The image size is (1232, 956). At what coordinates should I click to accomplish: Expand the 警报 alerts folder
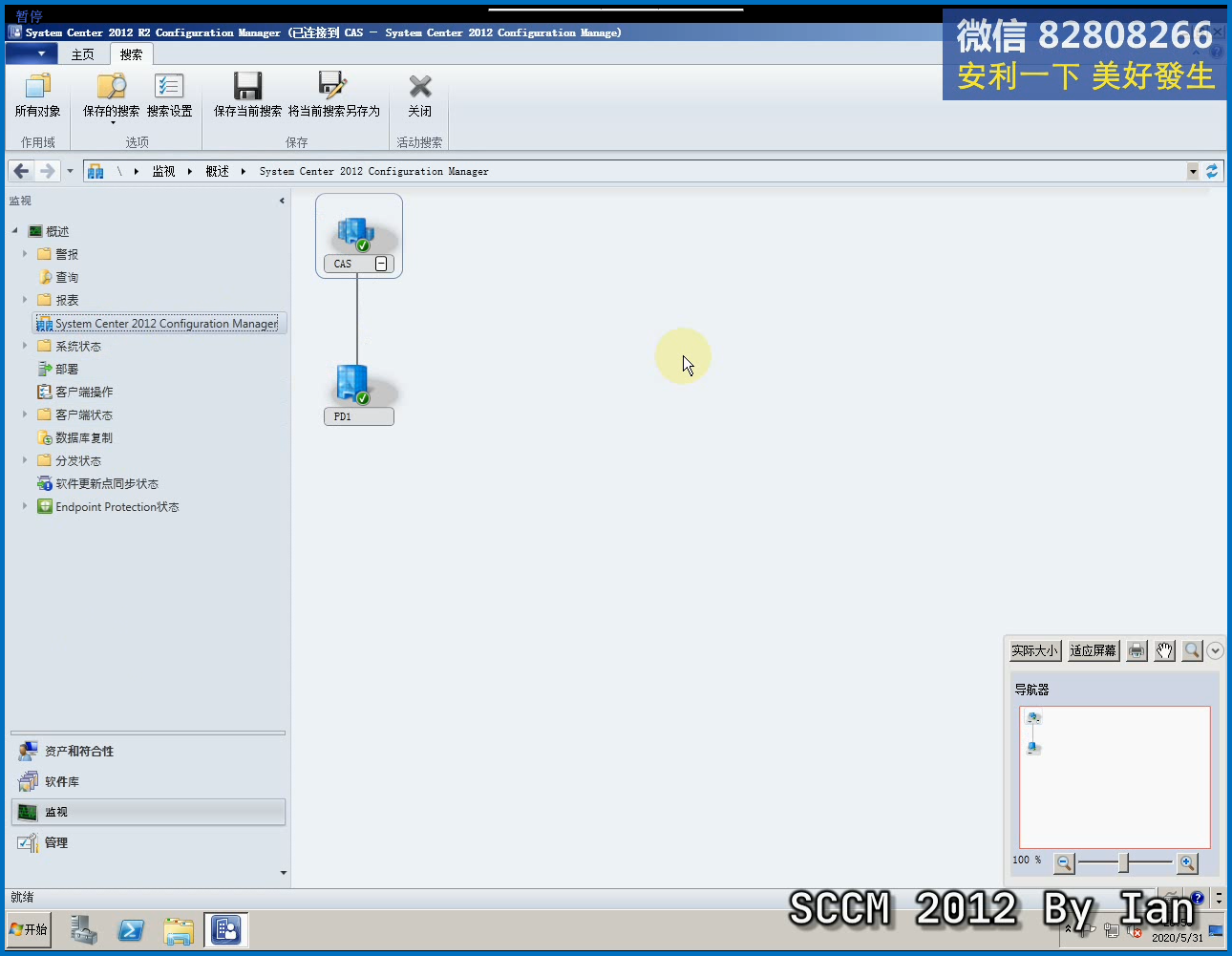pyautogui.click(x=25, y=254)
